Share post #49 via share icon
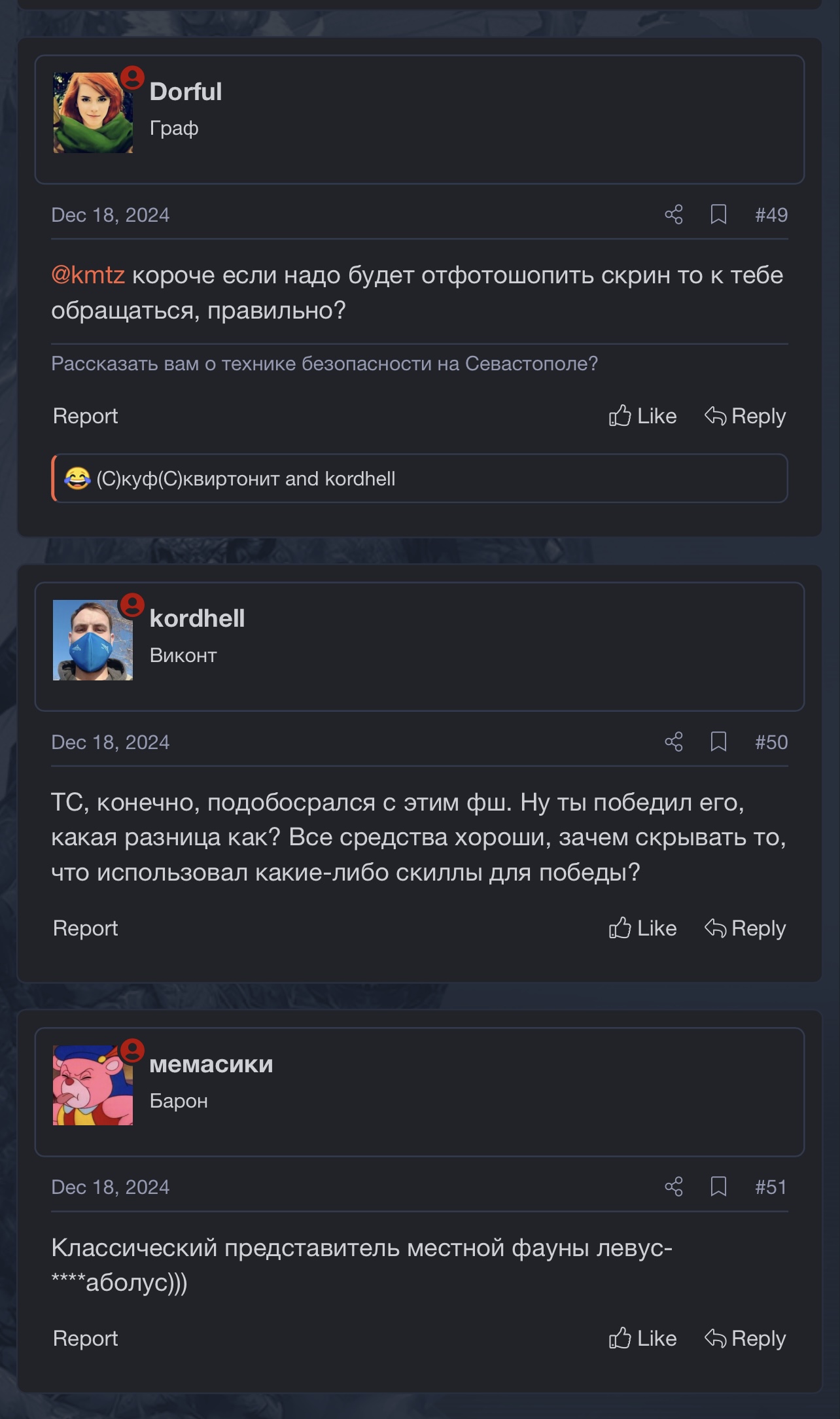 click(x=674, y=215)
